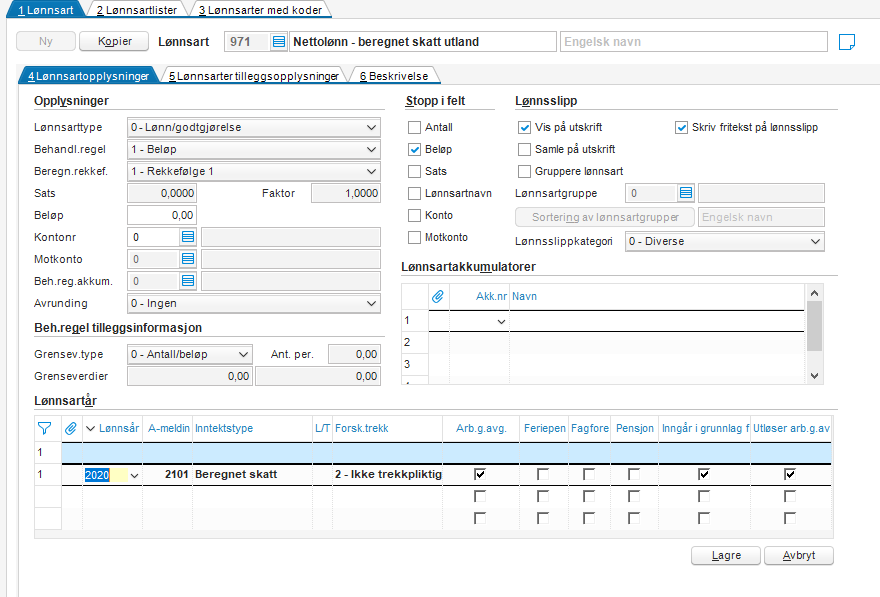Screen dimensions: 880x597
Task: Click the Kopier button
Action: (x=114, y=42)
